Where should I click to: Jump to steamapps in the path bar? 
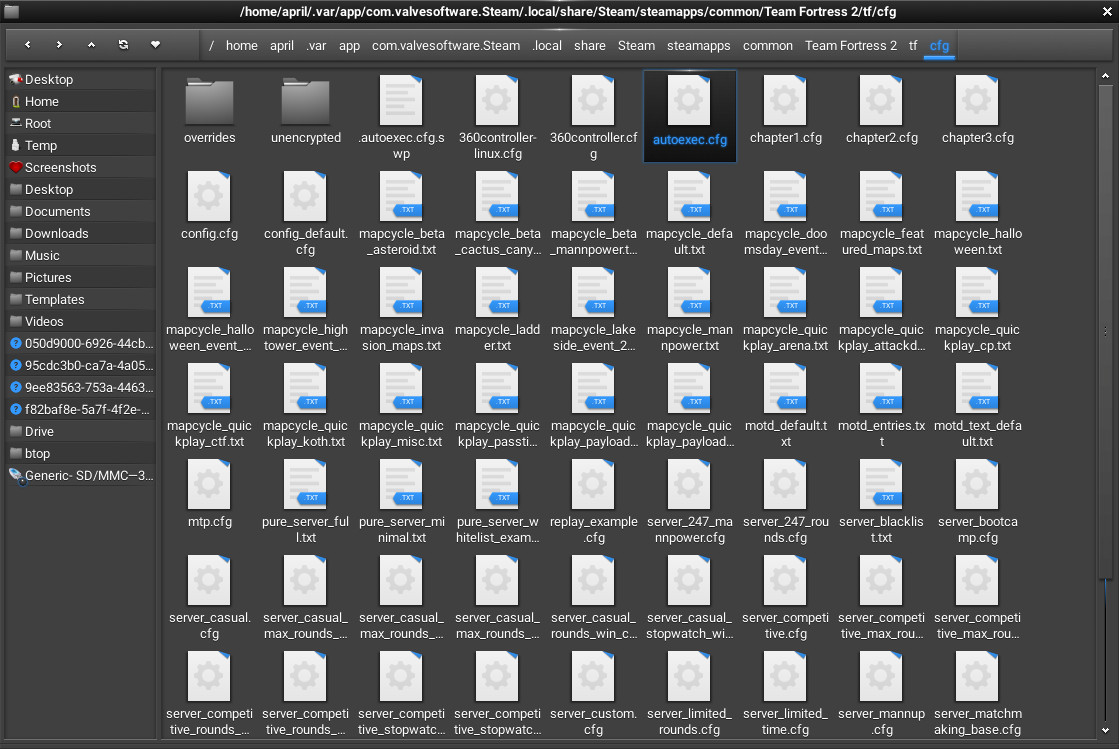699,46
